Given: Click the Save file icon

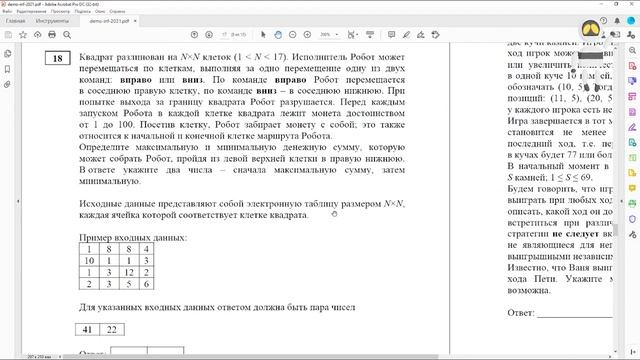Looking at the screenshot, I should (8, 35).
